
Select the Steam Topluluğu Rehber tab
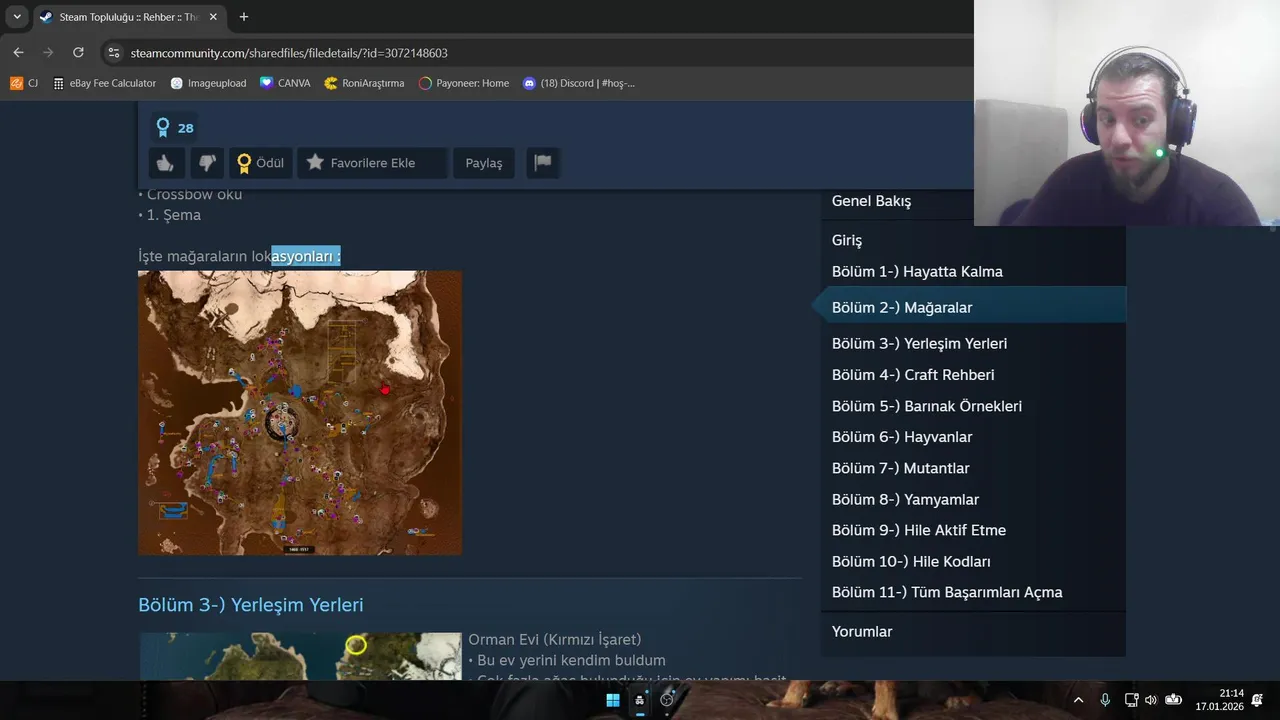[128, 17]
